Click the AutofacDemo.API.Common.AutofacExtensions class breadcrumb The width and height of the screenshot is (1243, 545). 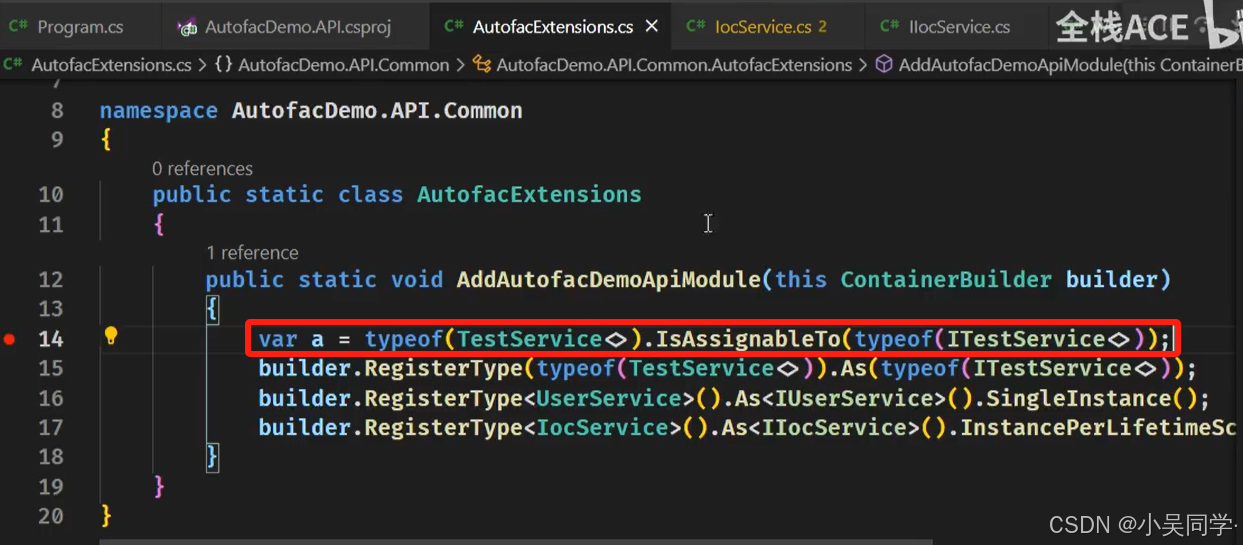[674, 65]
